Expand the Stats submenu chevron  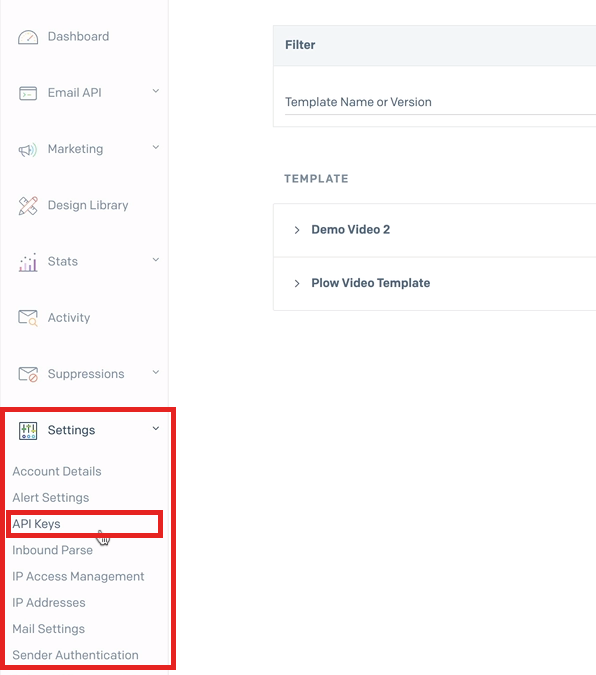156,260
